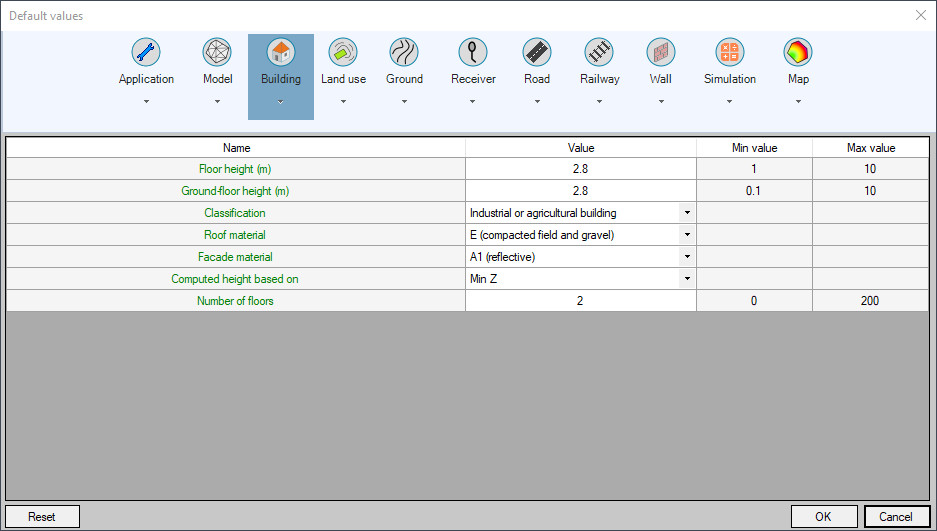Open the Receiver microphone icon

tap(473, 53)
